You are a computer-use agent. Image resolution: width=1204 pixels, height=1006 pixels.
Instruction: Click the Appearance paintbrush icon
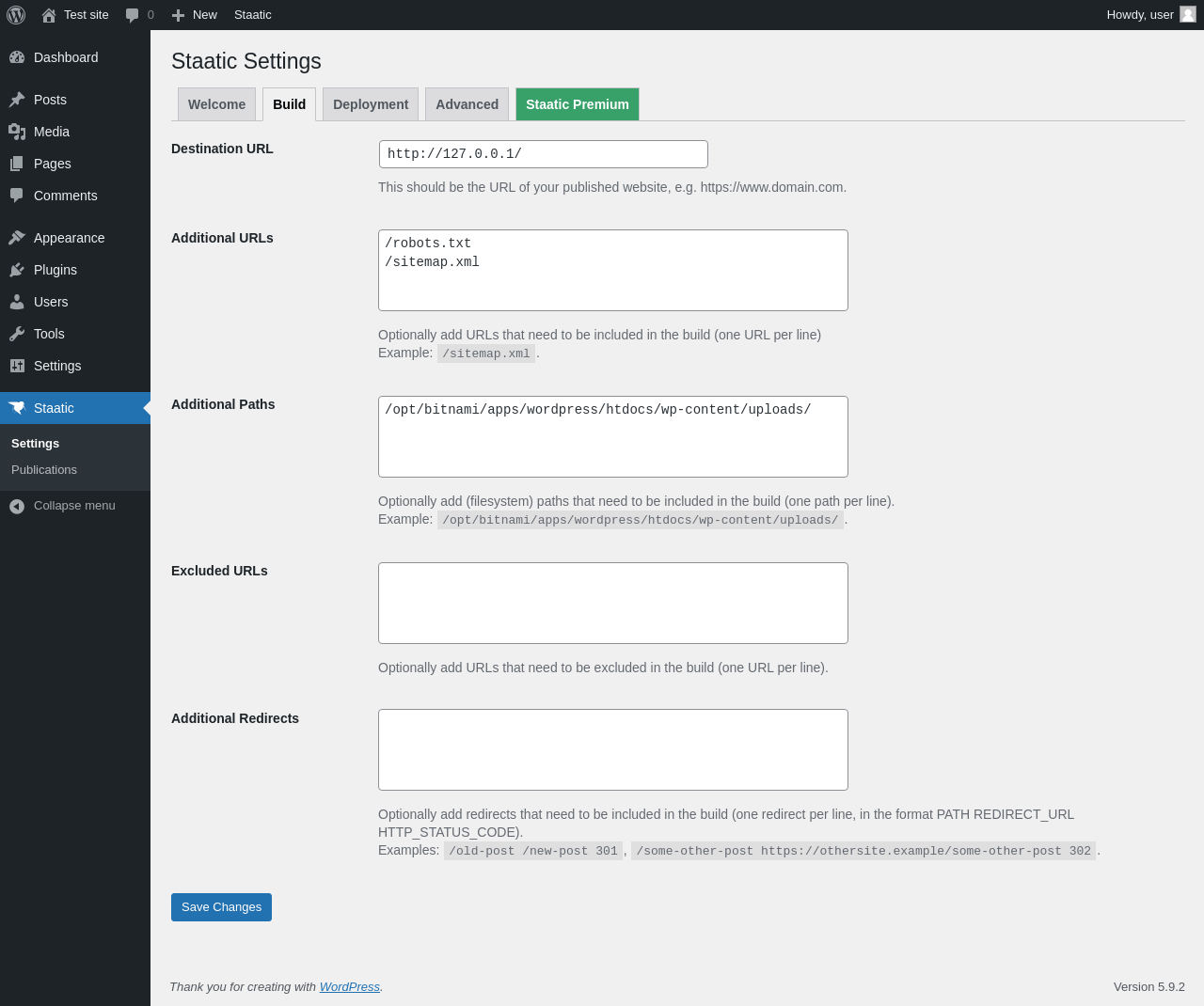[17, 238]
